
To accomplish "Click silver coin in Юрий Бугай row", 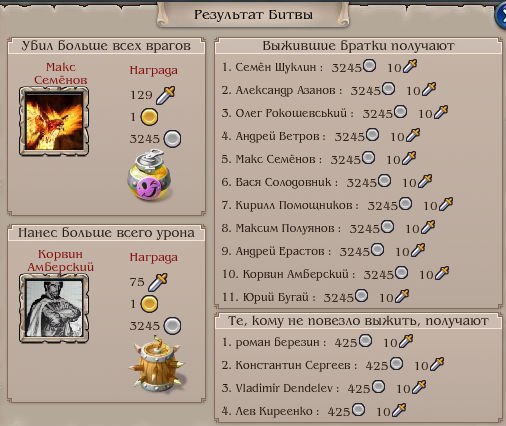I will tap(361, 295).
